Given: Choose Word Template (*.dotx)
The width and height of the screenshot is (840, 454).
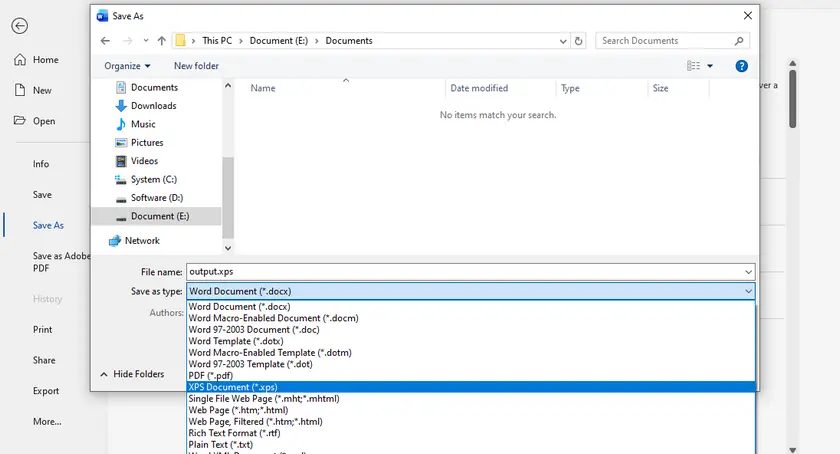Looking at the screenshot, I should pyautogui.click(x=471, y=341).
